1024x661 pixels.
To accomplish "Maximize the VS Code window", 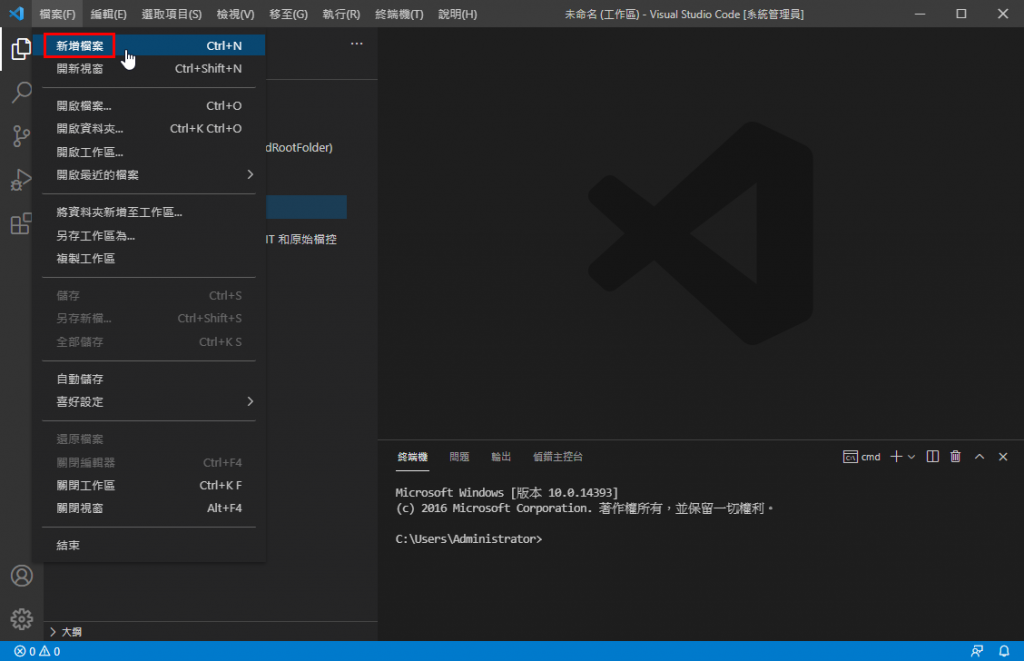I will click(x=961, y=14).
